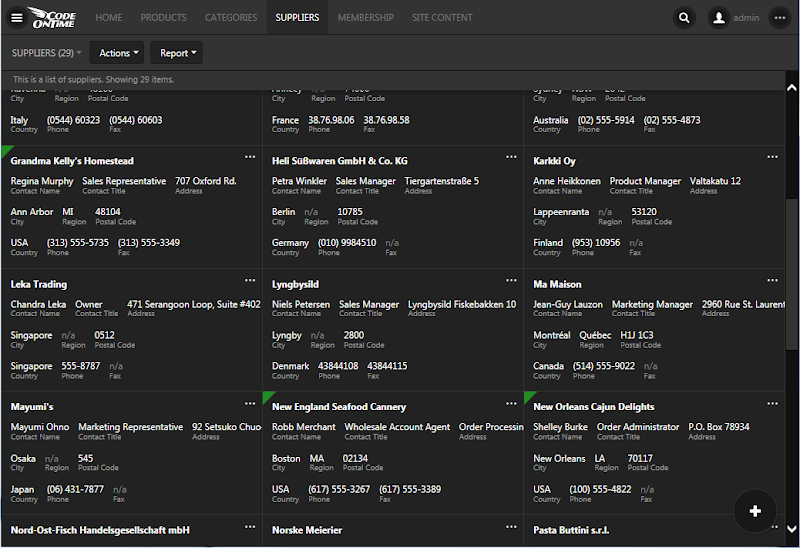Open the Norske Meierier supplier
800x548 pixels.
[x=307, y=530]
